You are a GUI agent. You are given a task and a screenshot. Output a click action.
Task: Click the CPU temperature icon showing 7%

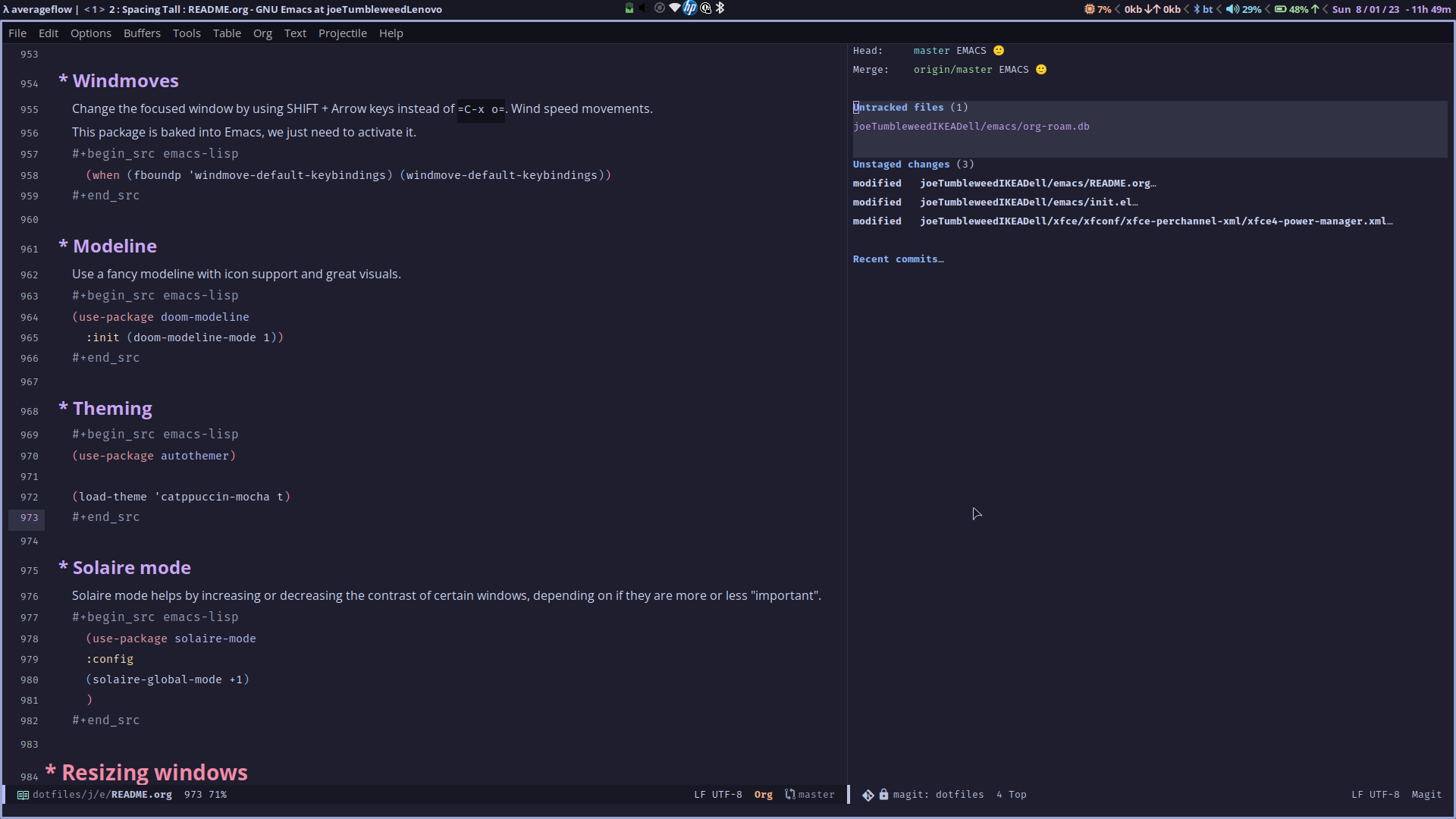[1090, 9]
